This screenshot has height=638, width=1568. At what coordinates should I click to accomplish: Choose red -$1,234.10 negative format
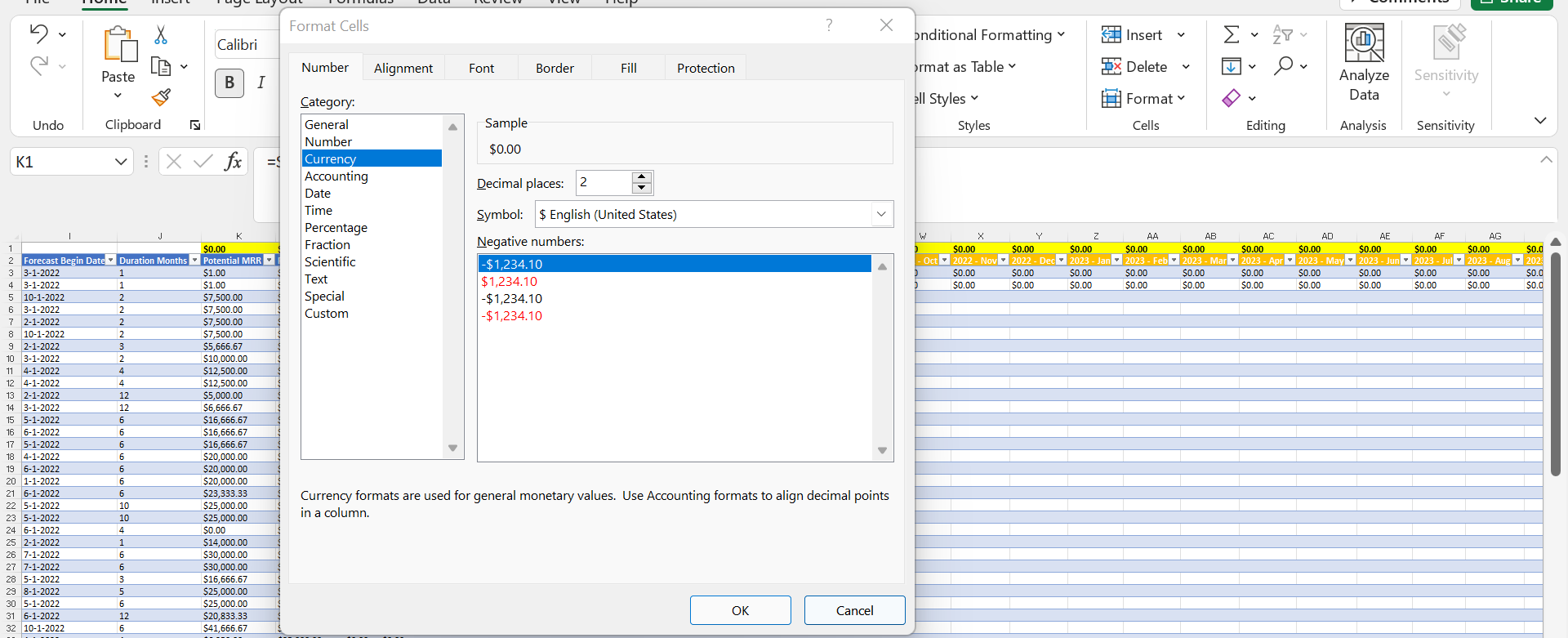(675, 315)
